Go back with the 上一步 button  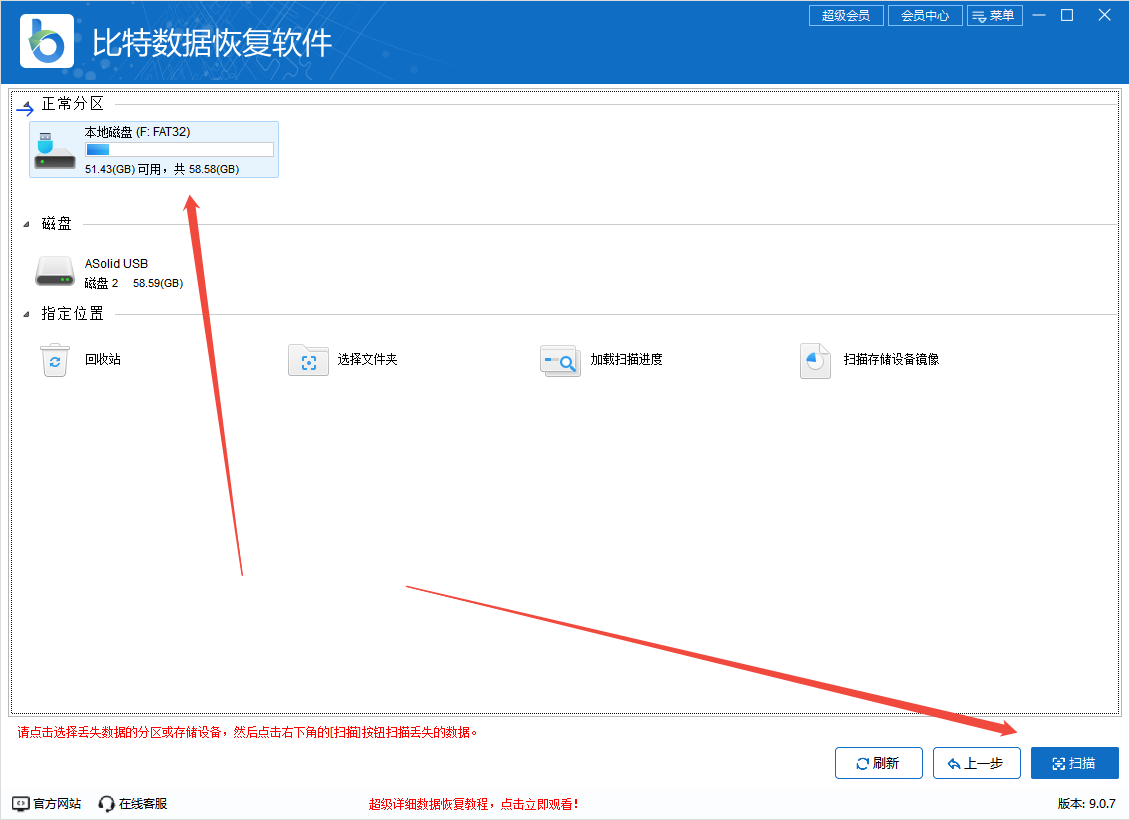click(976, 763)
